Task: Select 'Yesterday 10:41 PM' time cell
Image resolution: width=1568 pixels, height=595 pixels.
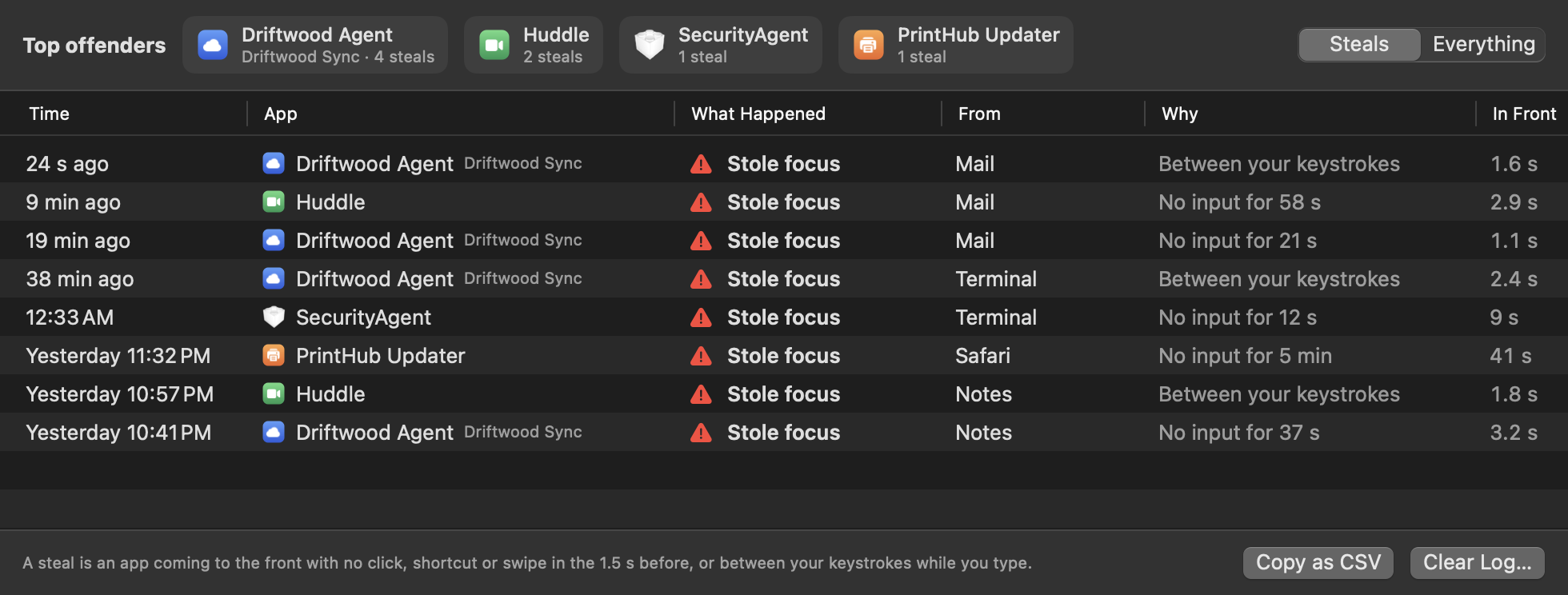Action: (x=118, y=433)
